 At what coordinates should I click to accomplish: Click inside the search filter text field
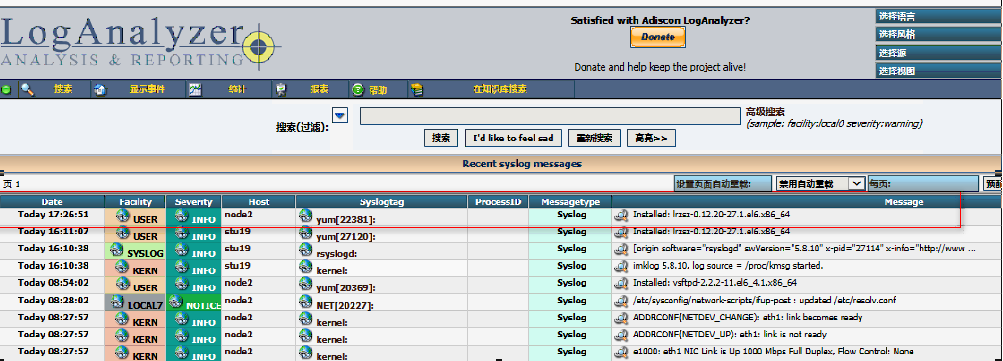(x=550, y=116)
